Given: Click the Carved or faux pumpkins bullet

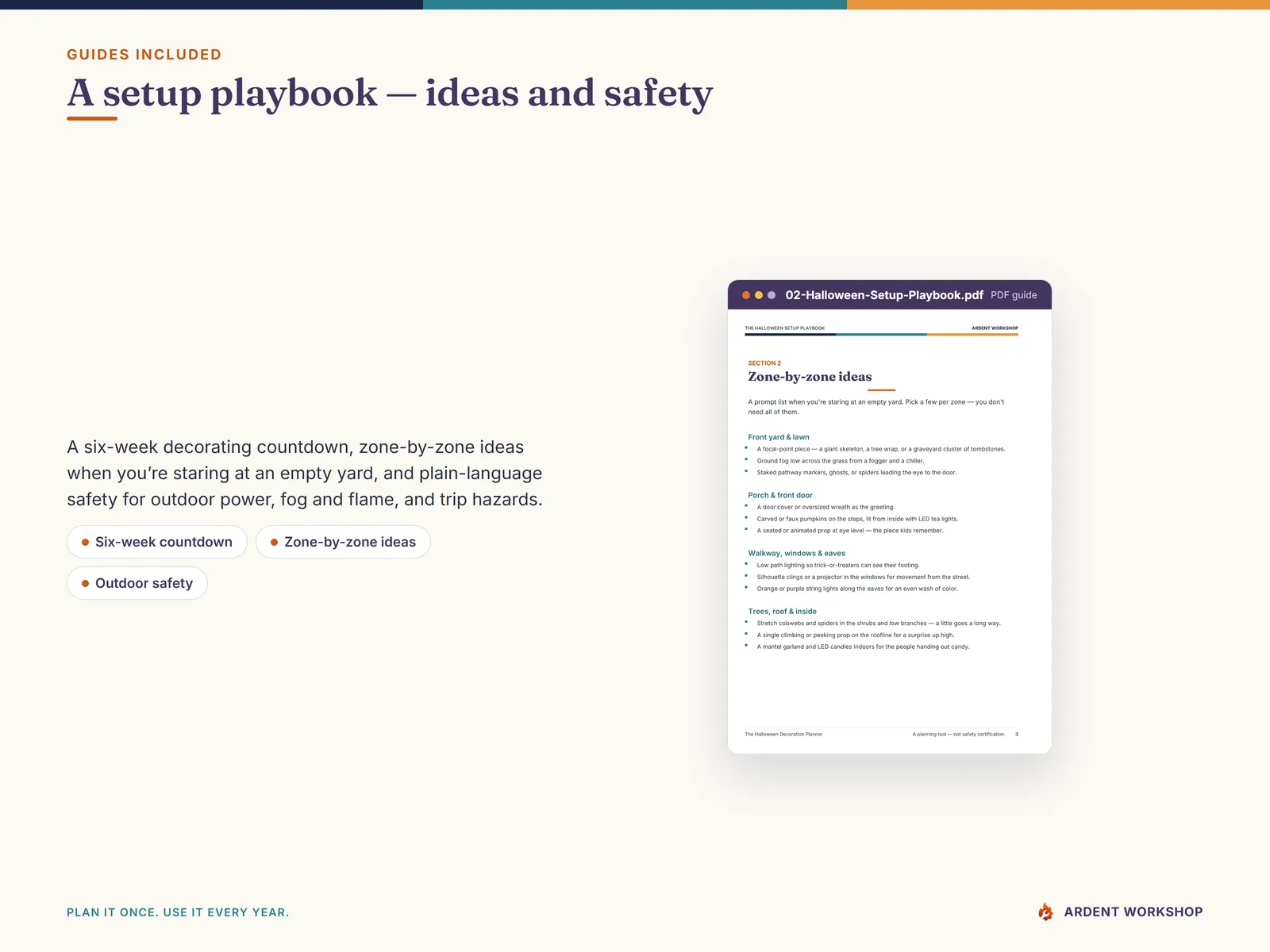Looking at the screenshot, I should click(857, 519).
